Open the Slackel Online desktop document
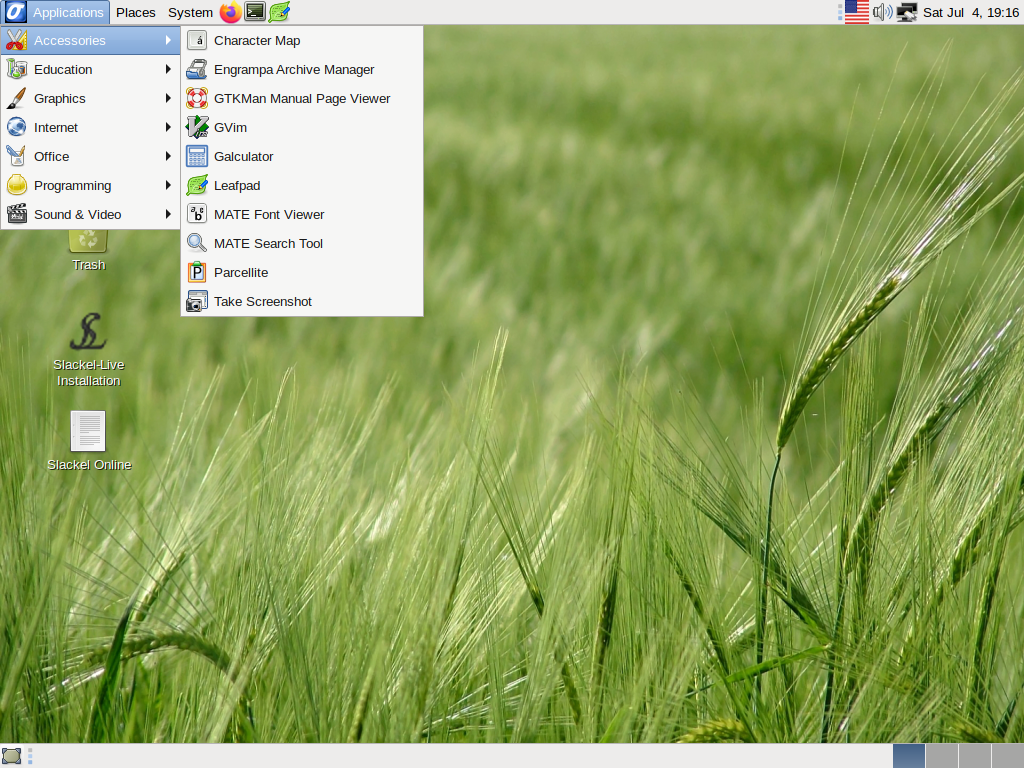The image size is (1024, 768). (88, 432)
